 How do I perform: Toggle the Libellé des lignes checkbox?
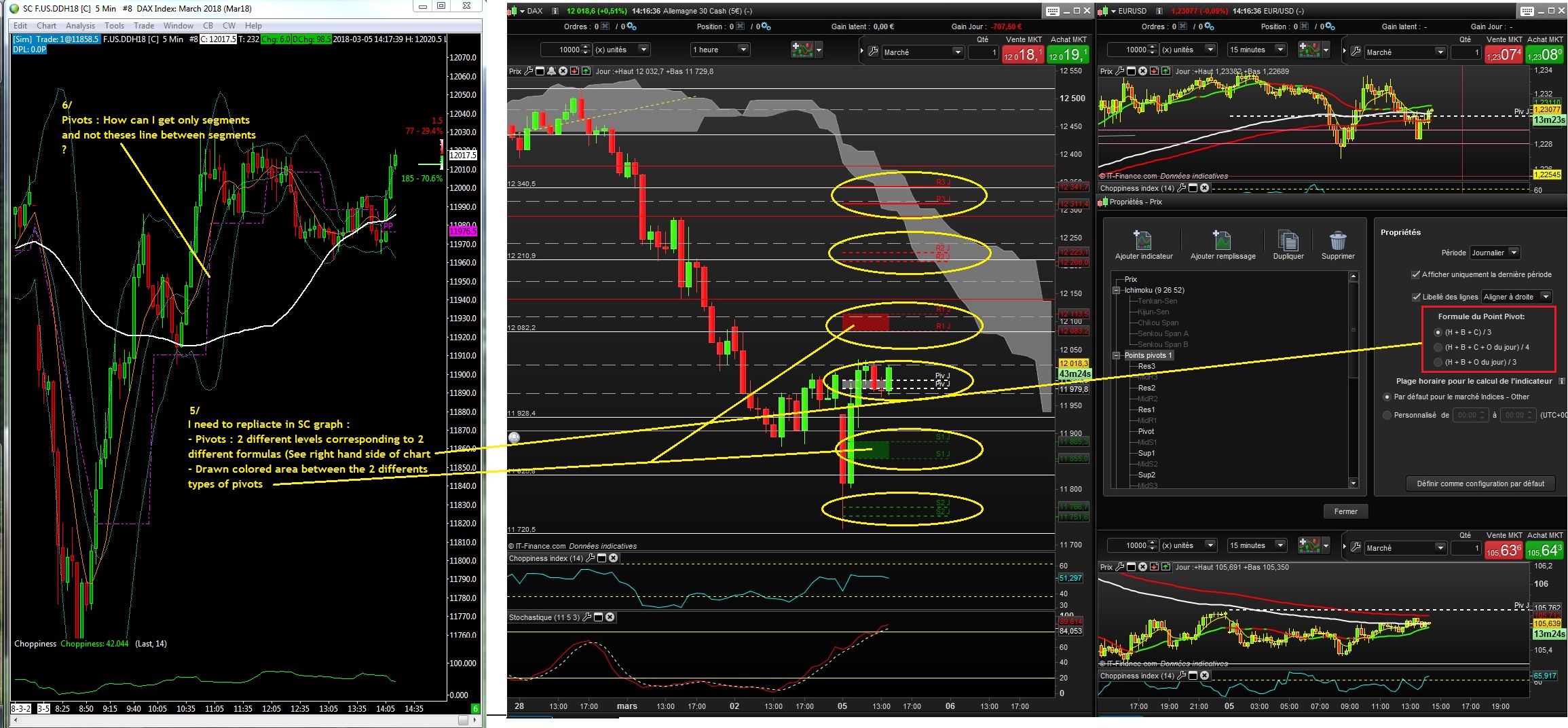[x=1416, y=297]
